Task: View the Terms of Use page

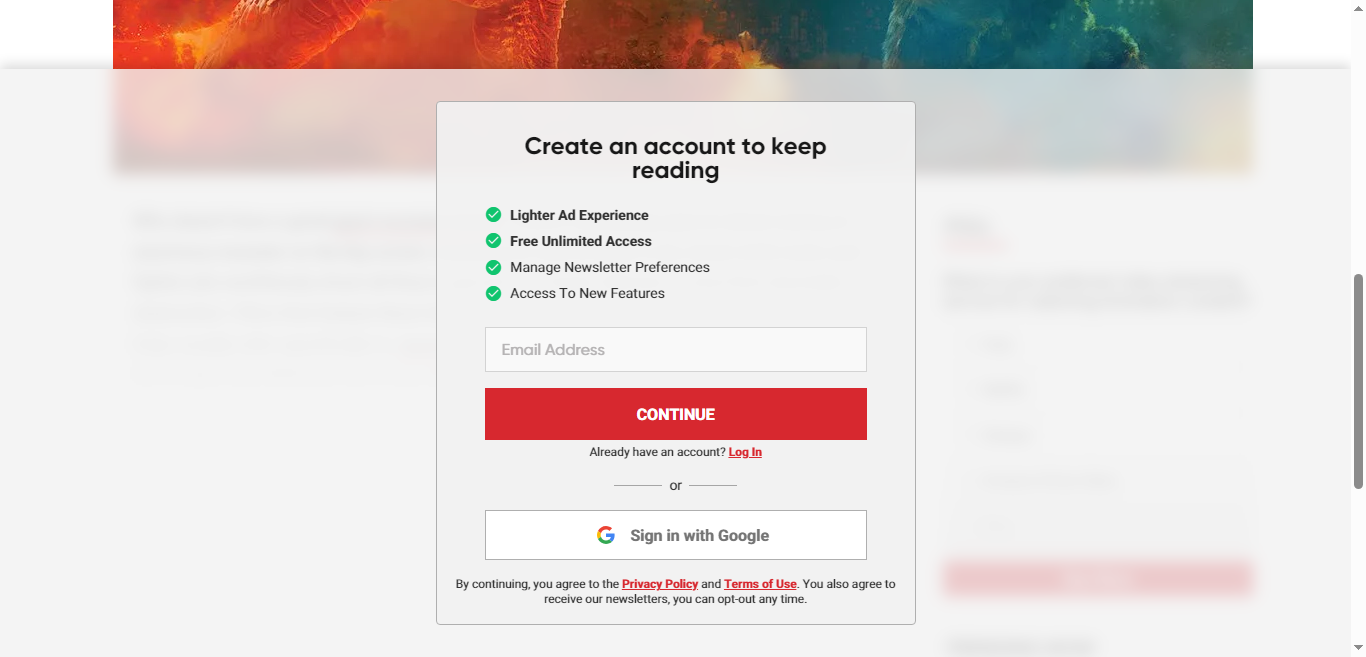Action: tap(760, 583)
